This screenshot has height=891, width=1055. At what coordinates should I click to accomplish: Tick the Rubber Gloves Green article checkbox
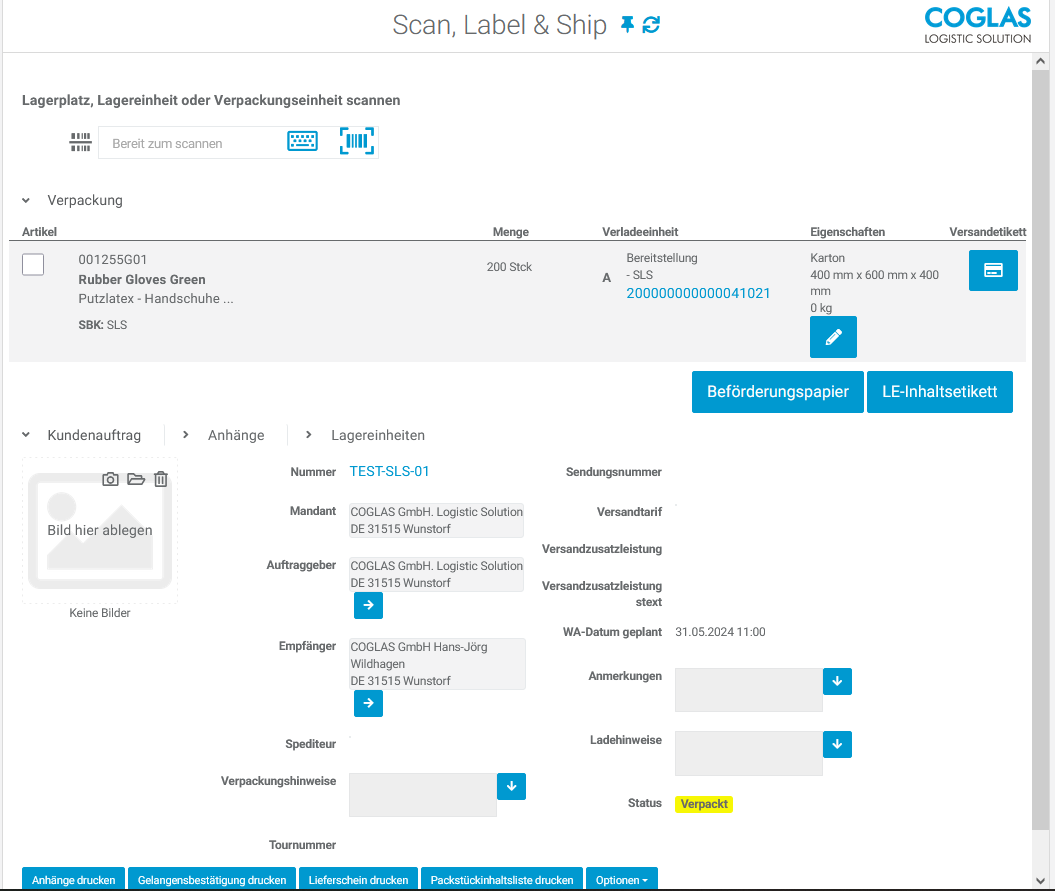(33, 265)
